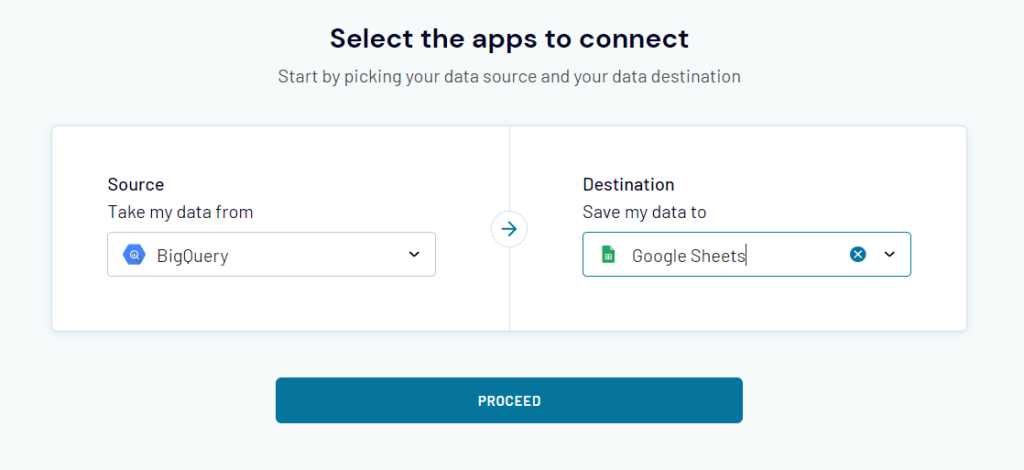Viewport: 1024px width, 470px height.
Task: Click the "Start by picking your data source" subtitle
Action: (x=509, y=76)
